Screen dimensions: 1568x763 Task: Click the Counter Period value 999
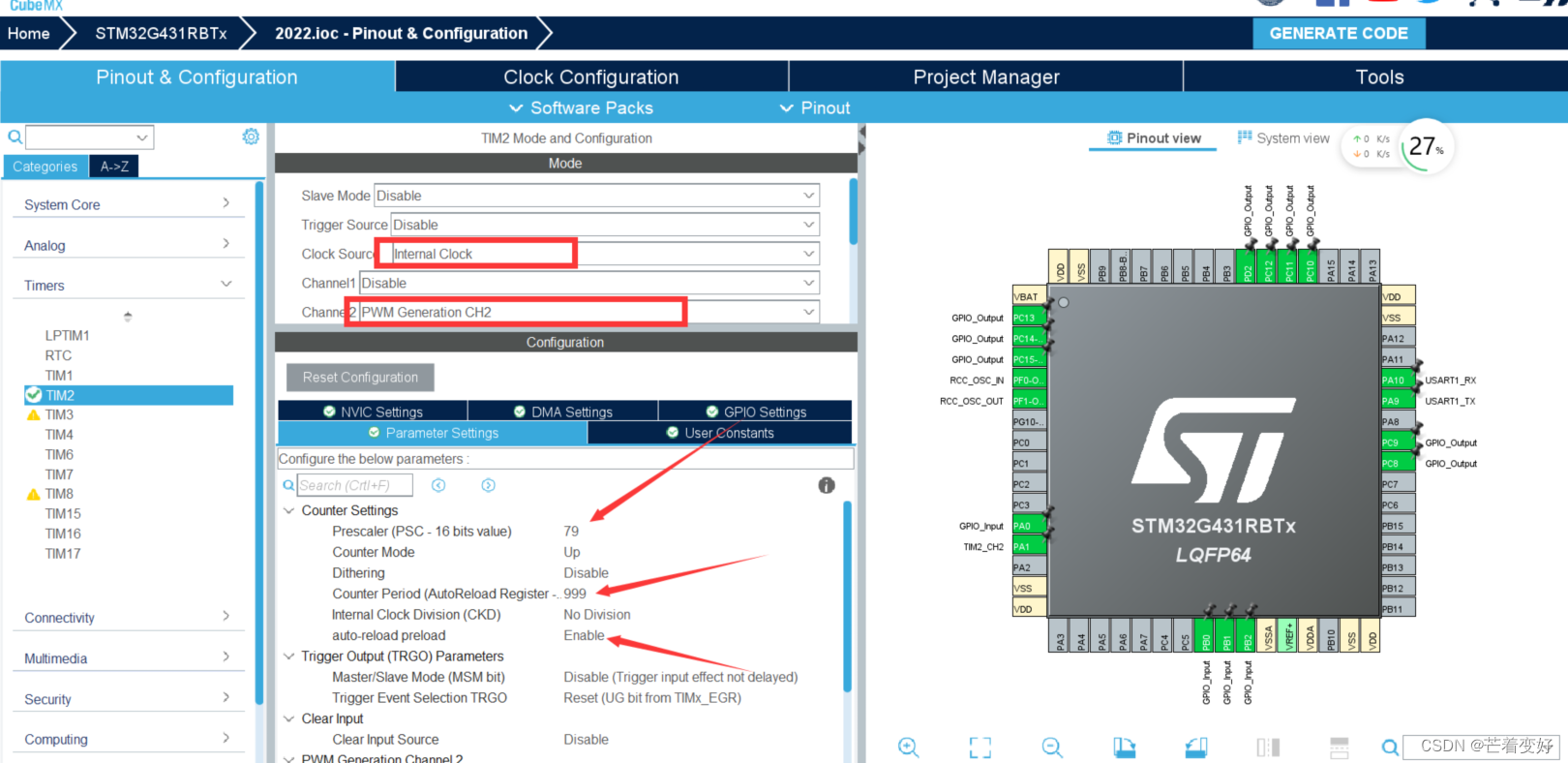(575, 594)
